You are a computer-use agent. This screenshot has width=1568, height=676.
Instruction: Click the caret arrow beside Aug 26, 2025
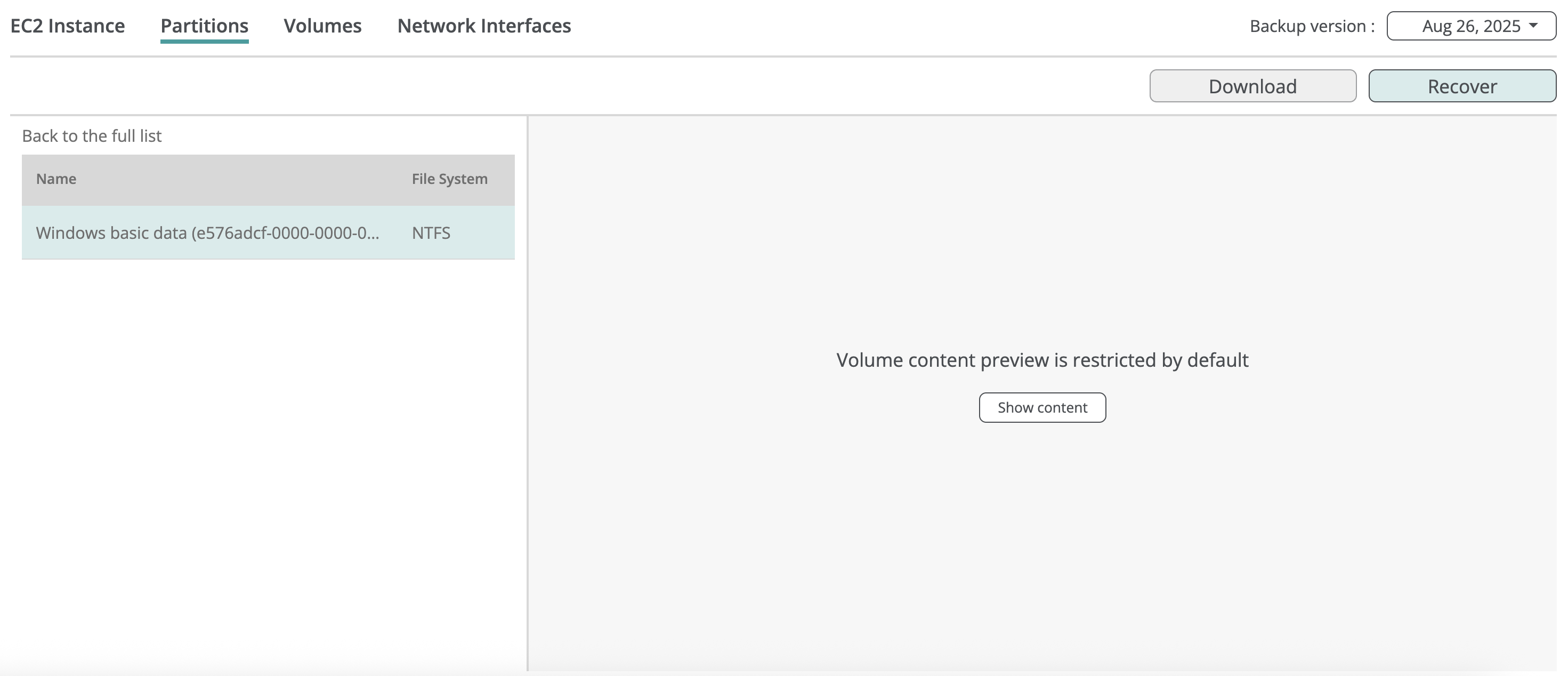(x=1533, y=25)
